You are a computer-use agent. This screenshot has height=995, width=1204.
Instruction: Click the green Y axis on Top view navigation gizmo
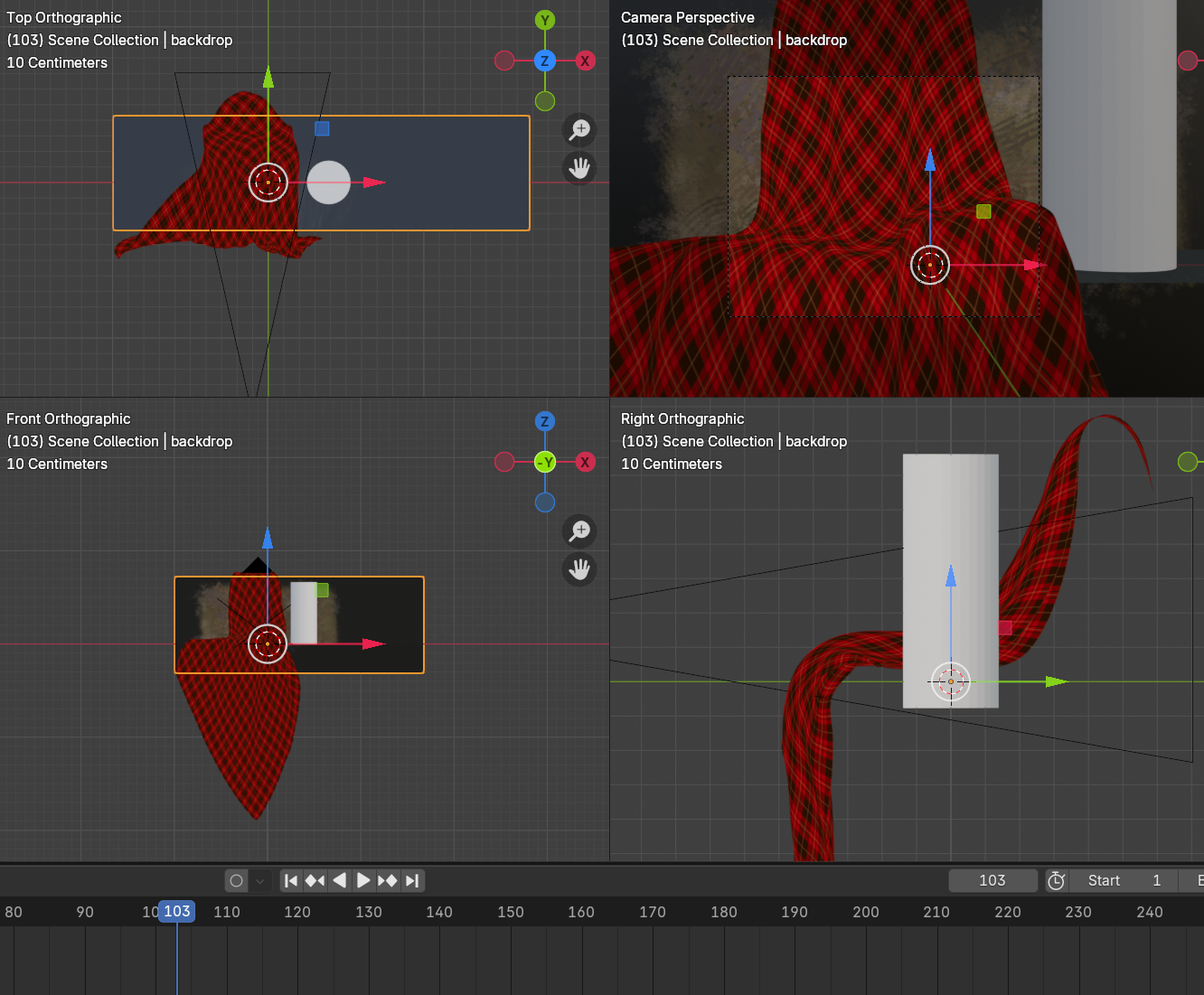pos(544,20)
